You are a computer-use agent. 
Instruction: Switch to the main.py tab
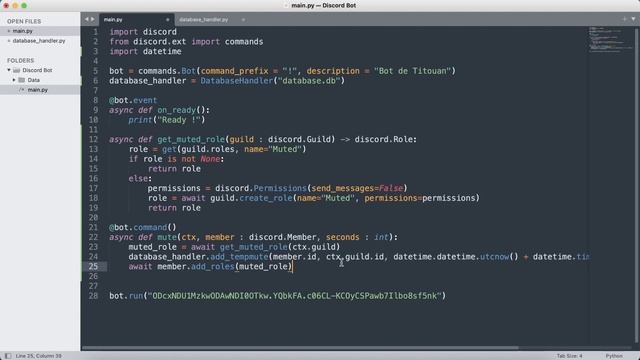[x=136, y=20]
